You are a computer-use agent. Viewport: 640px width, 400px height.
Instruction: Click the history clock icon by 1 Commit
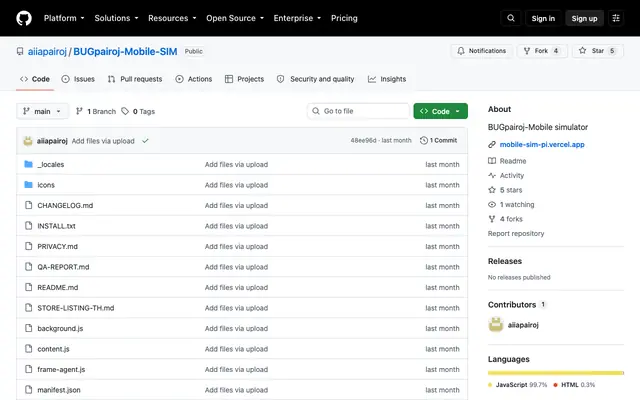(424, 140)
